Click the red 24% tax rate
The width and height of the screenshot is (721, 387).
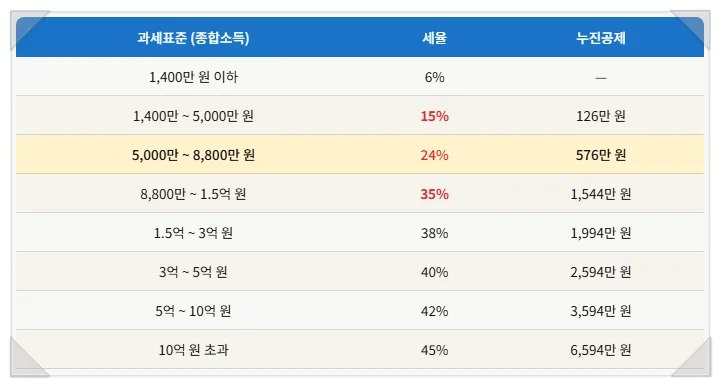click(x=435, y=155)
